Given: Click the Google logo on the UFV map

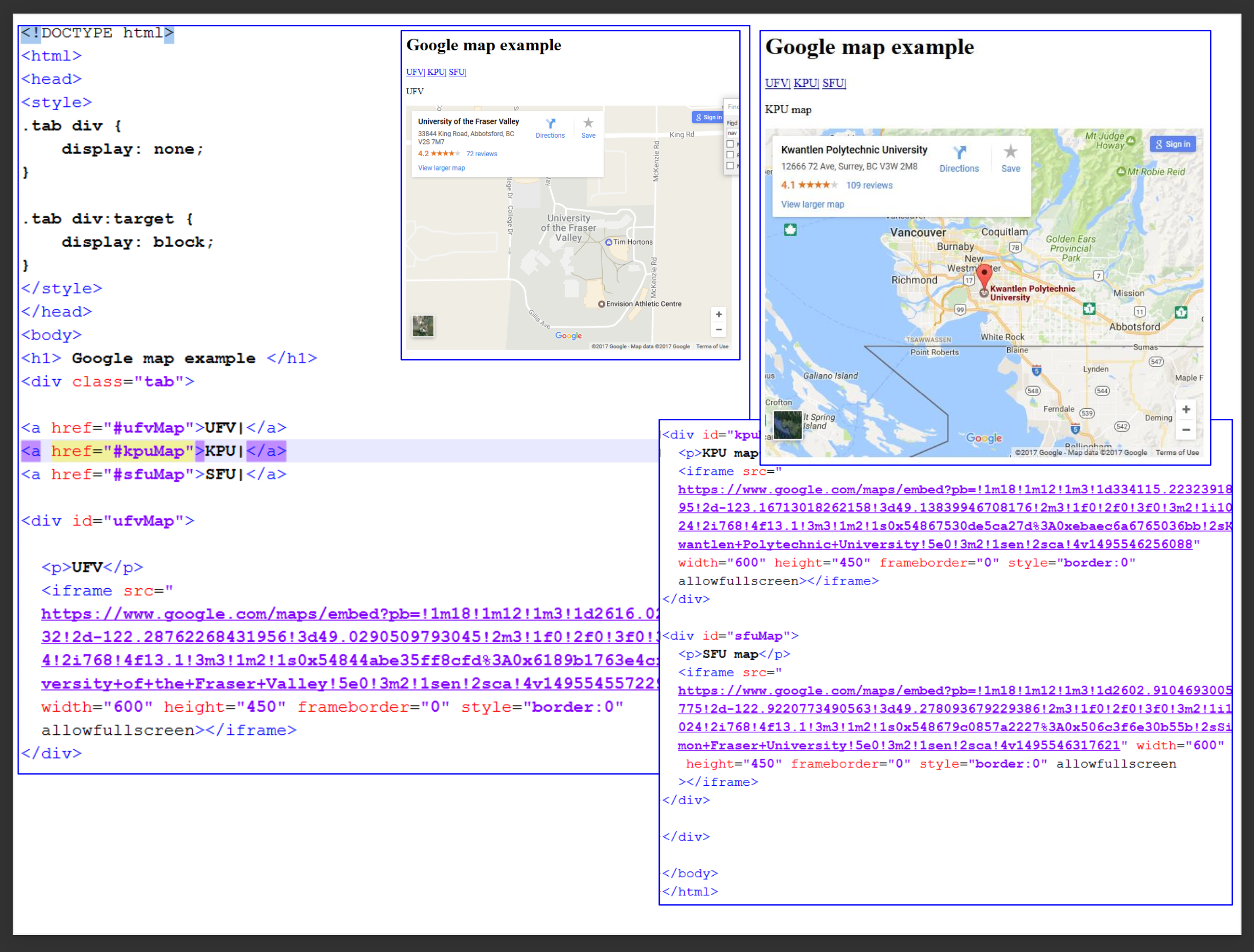Looking at the screenshot, I should (569, 336).
